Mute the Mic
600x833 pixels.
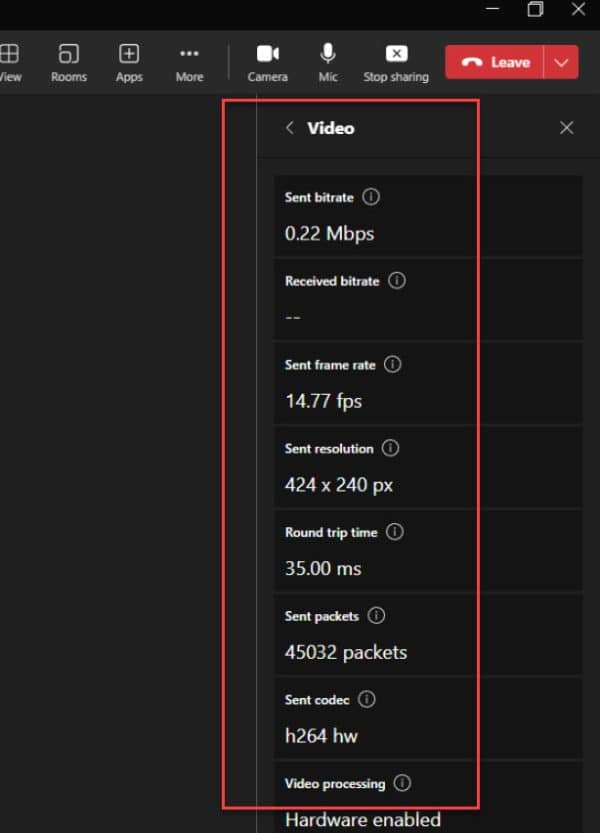click(x=328, y=61)
